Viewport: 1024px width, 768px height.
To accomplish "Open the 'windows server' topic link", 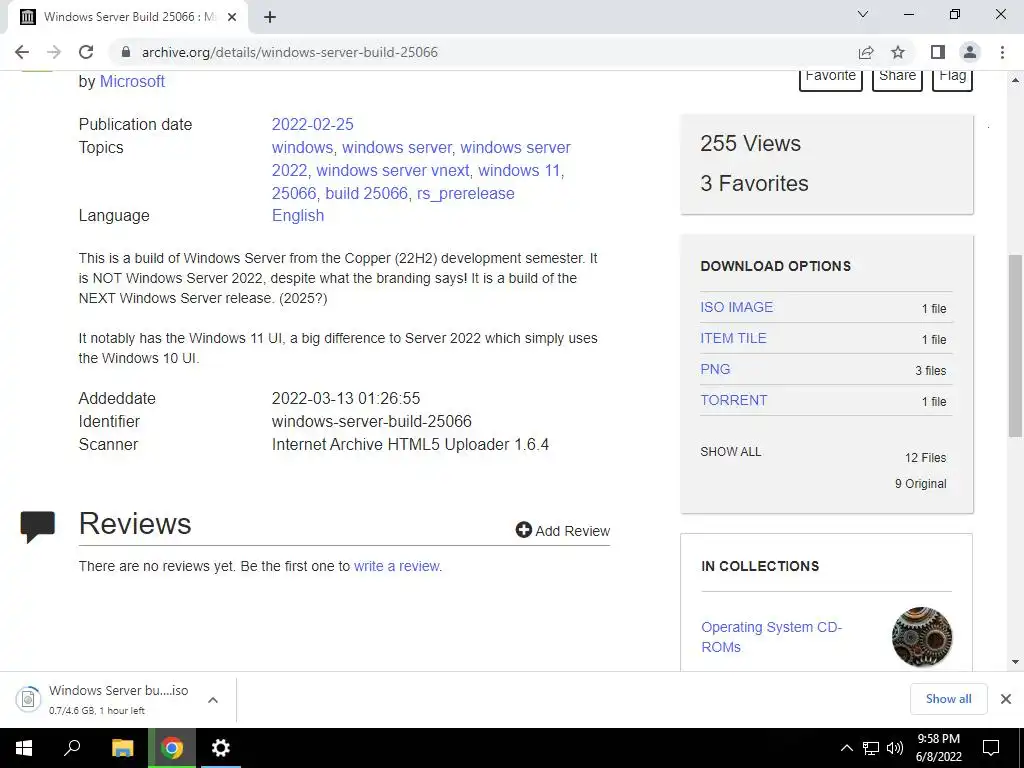I will point(396,148).
